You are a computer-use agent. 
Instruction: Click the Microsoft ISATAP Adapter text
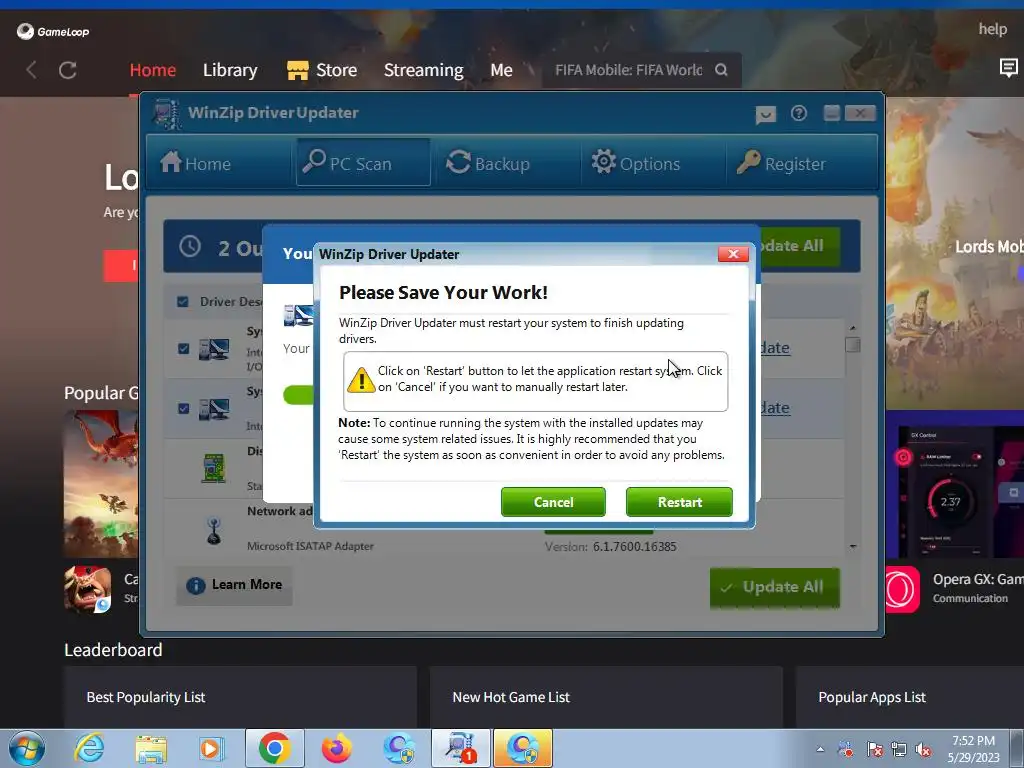click(310, 546)
